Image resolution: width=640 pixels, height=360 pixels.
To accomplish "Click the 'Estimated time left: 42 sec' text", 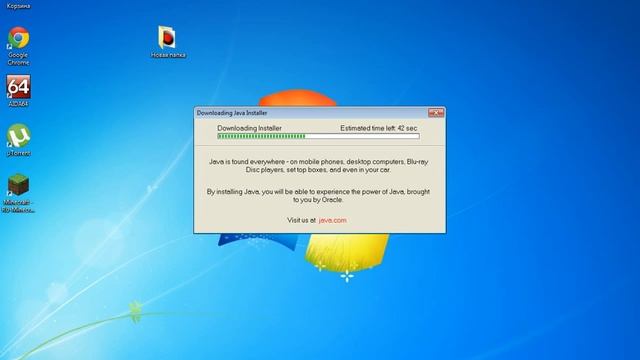I will click(379, 128).
